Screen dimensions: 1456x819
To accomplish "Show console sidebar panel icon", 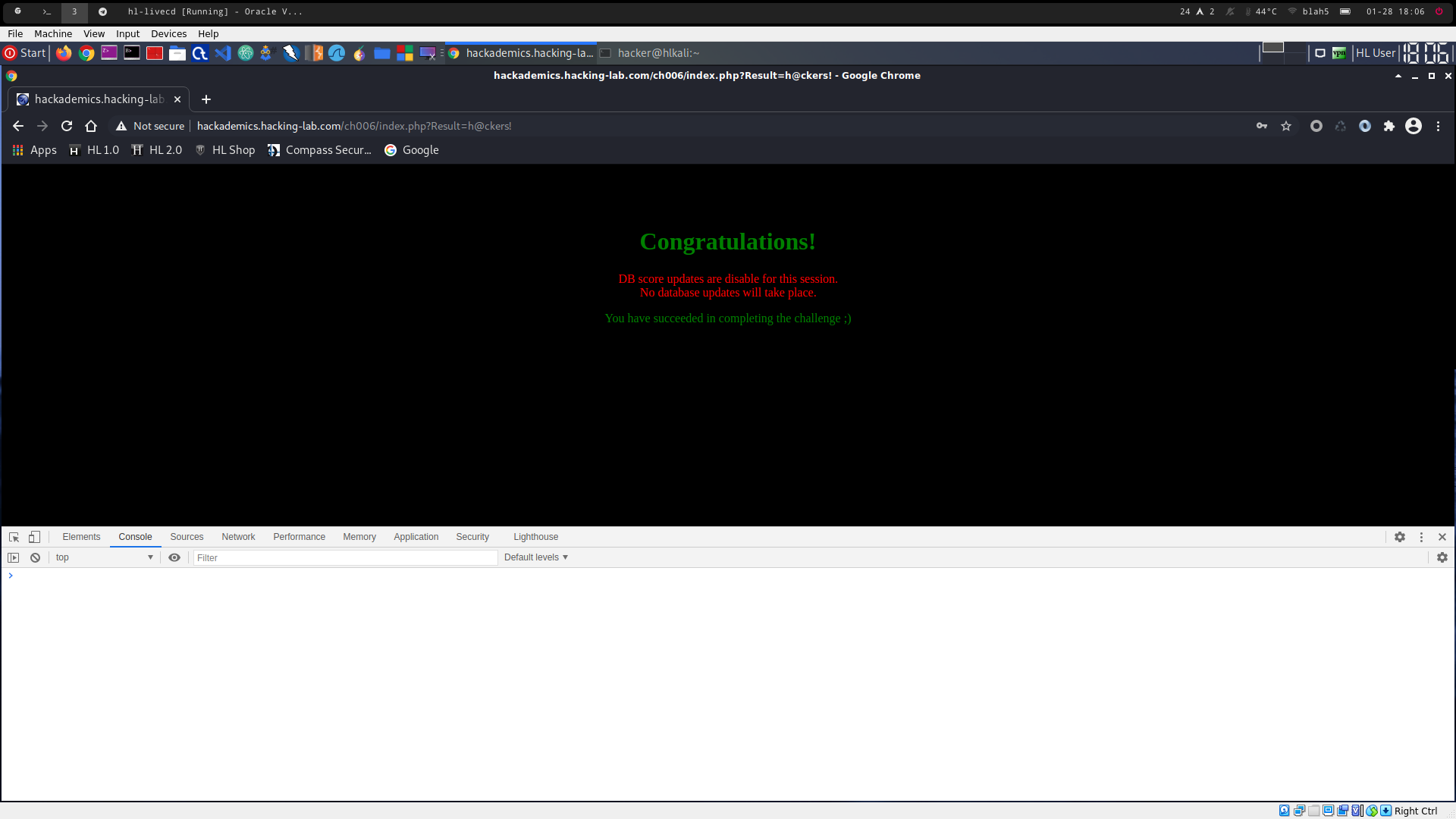I will (x=14, y=557).
